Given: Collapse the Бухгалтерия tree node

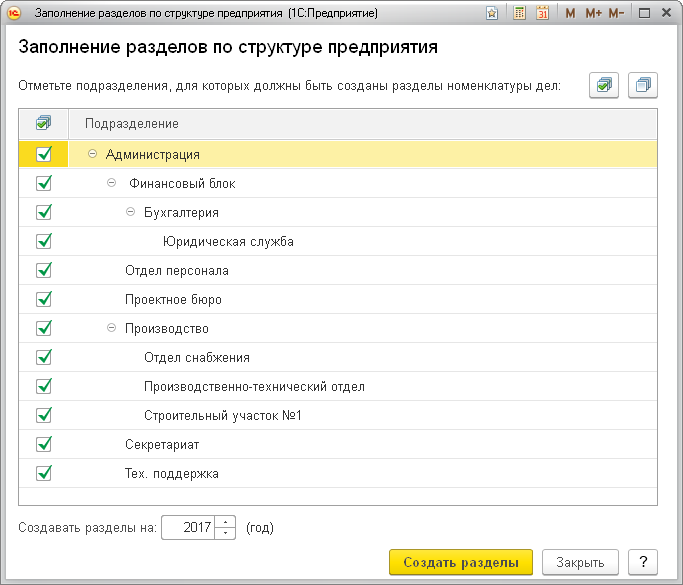Looking at the screenshot, I should click(130, 212).
